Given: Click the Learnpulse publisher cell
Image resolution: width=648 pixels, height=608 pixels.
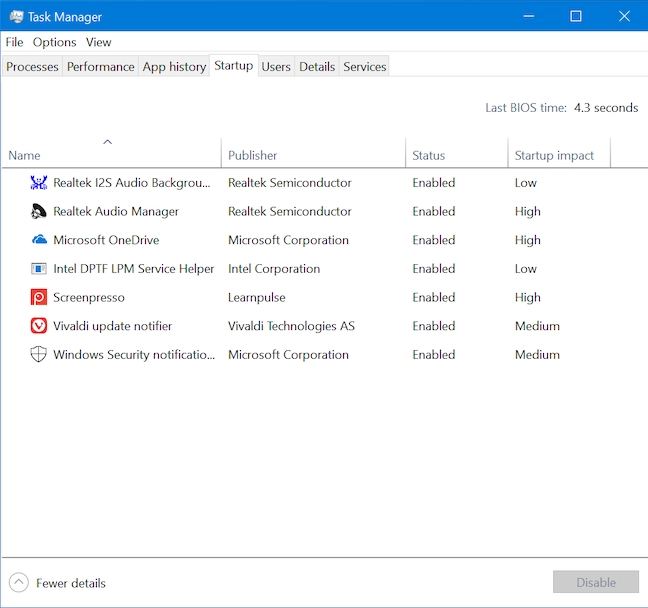Looking at the screenshot, I should tap(257, 298).
